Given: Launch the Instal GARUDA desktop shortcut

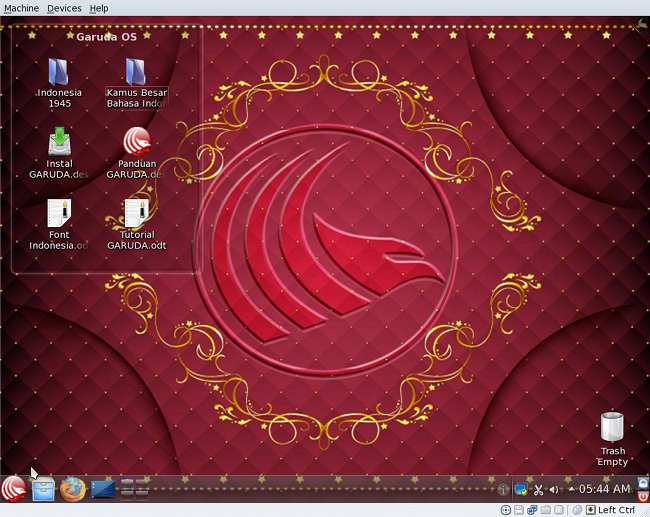Looking at the screenshot, I should (59, 153).
